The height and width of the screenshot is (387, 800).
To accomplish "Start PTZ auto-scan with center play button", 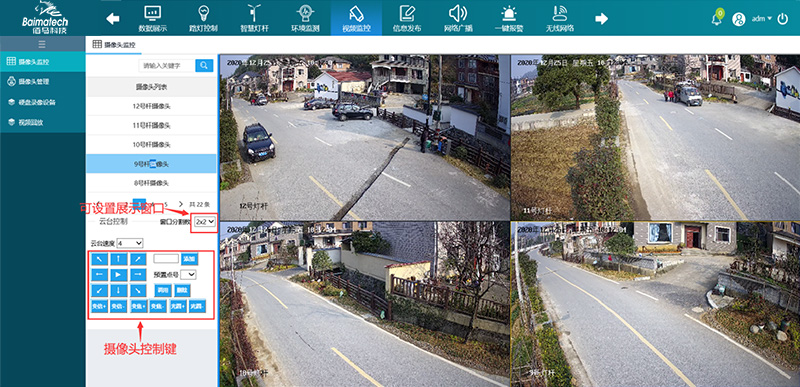I will (119, 275).
